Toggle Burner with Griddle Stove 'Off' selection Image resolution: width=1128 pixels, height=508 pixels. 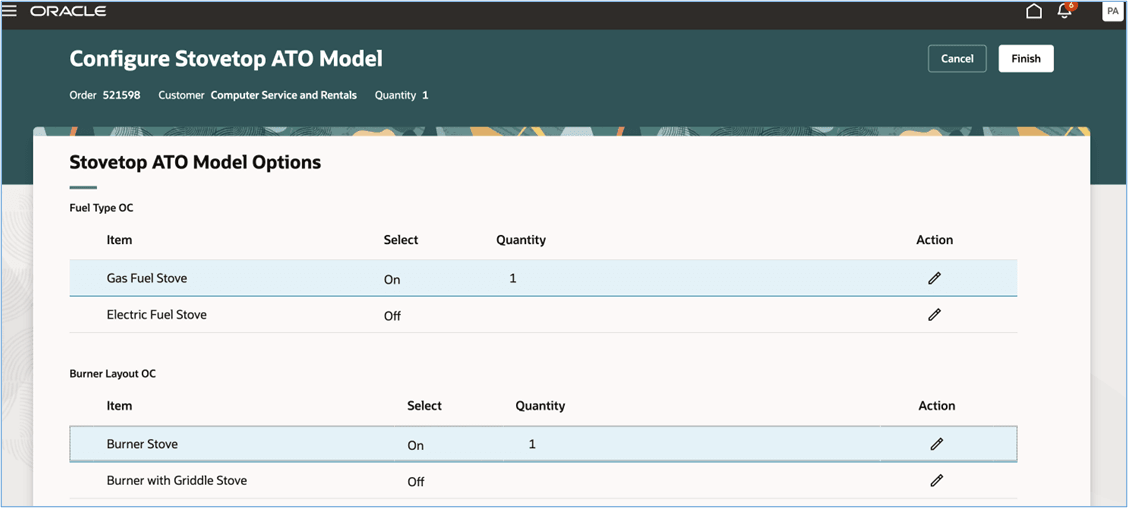pos(416,482)
